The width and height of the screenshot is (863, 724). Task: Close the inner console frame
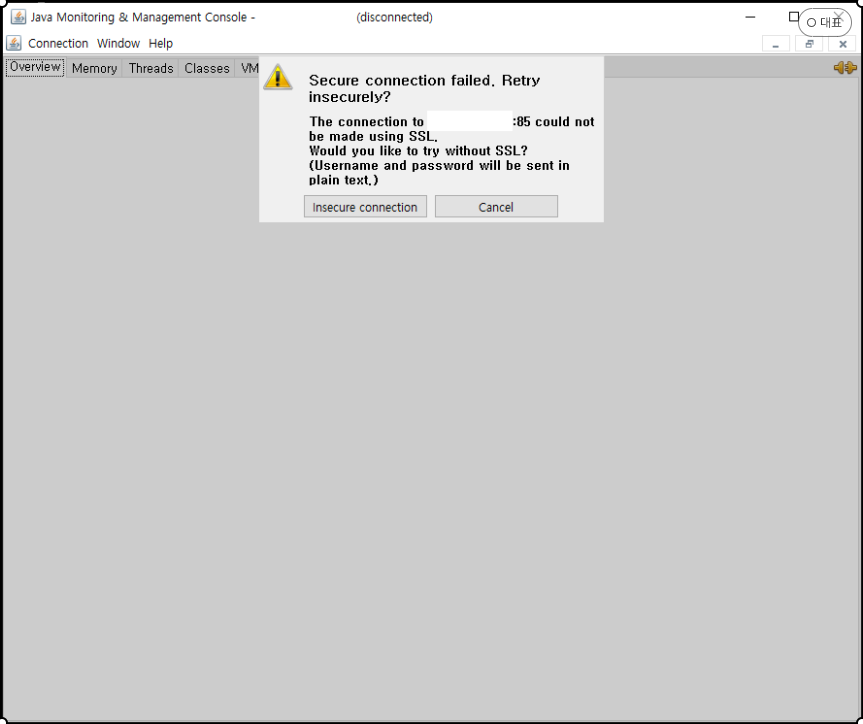pyautogui.click(x=842, y=44)
